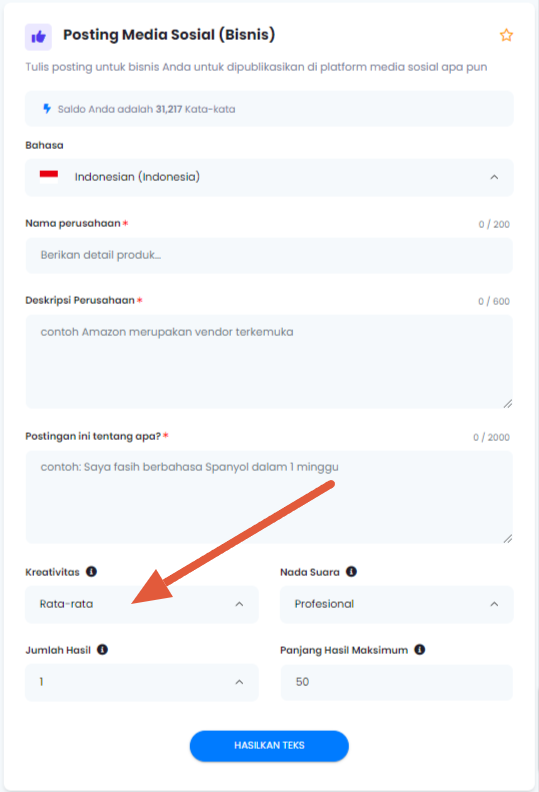Click into Deskripsi Perusahaan text area
The image size is (539, 792).
click(269, 362)
